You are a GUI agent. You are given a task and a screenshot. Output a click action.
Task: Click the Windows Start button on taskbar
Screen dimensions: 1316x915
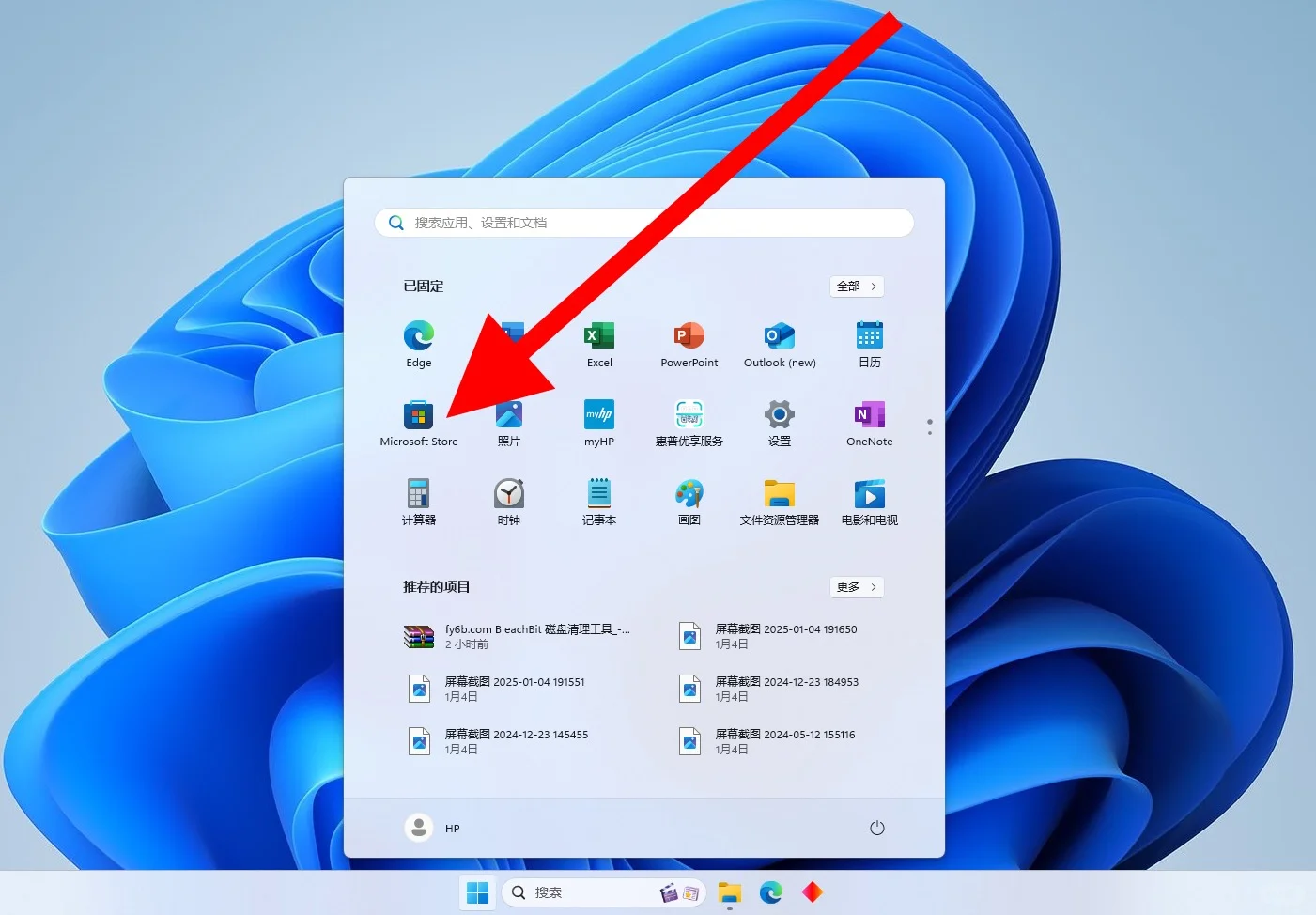point(478,892)
